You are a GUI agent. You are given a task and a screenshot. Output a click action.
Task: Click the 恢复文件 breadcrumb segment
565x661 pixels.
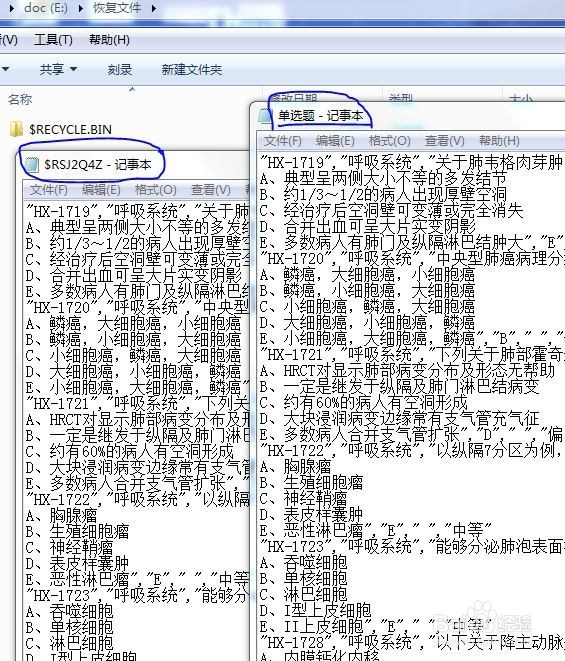pos(117,8)
